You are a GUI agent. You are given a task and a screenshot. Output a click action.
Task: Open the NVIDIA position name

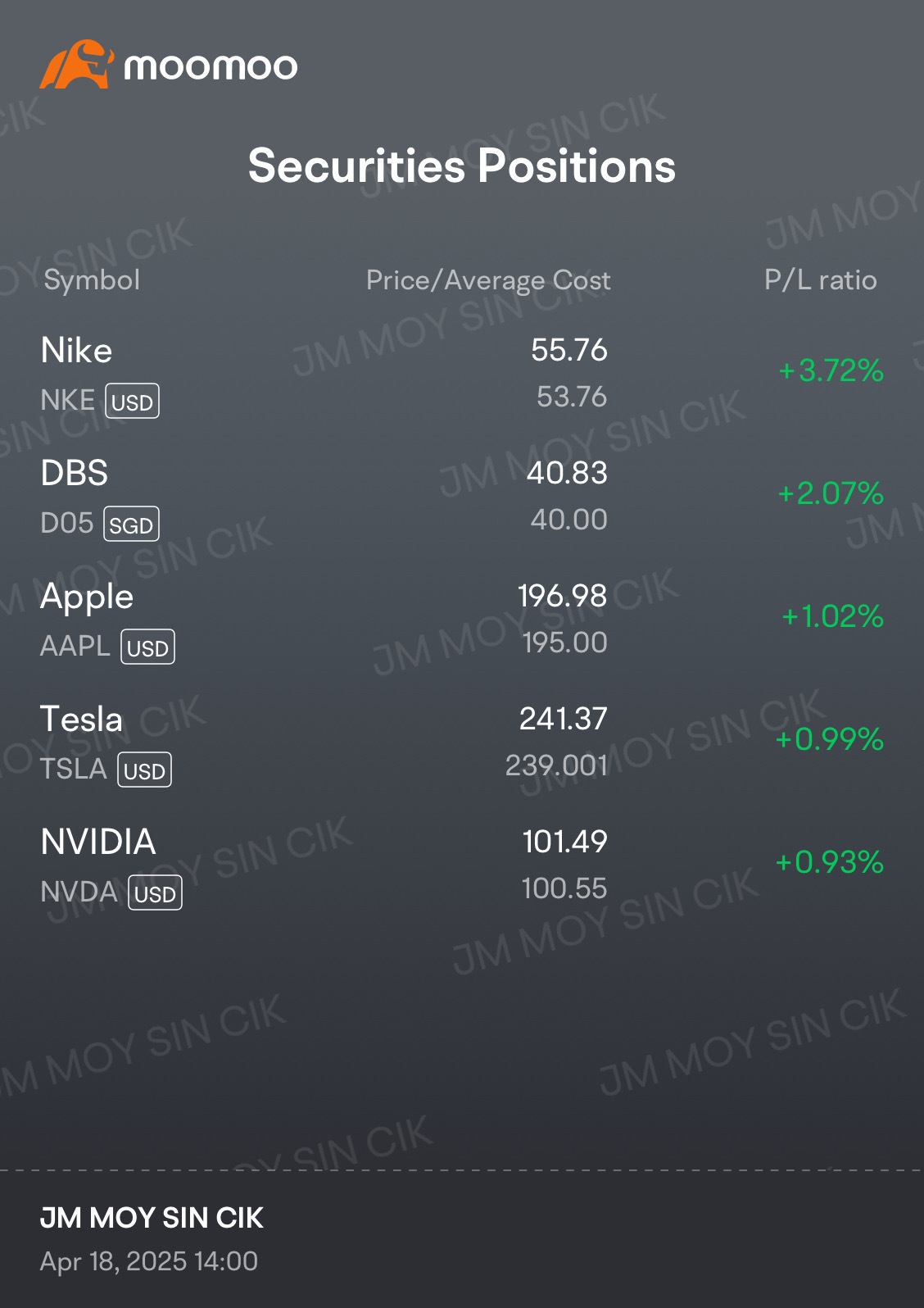[x=98, y=842]
